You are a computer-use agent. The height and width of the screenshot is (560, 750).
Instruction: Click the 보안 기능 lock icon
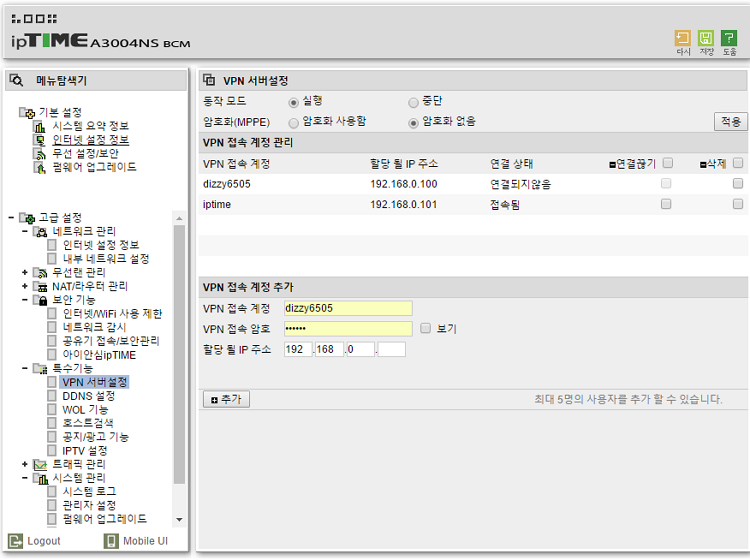[x=40, y=300]
